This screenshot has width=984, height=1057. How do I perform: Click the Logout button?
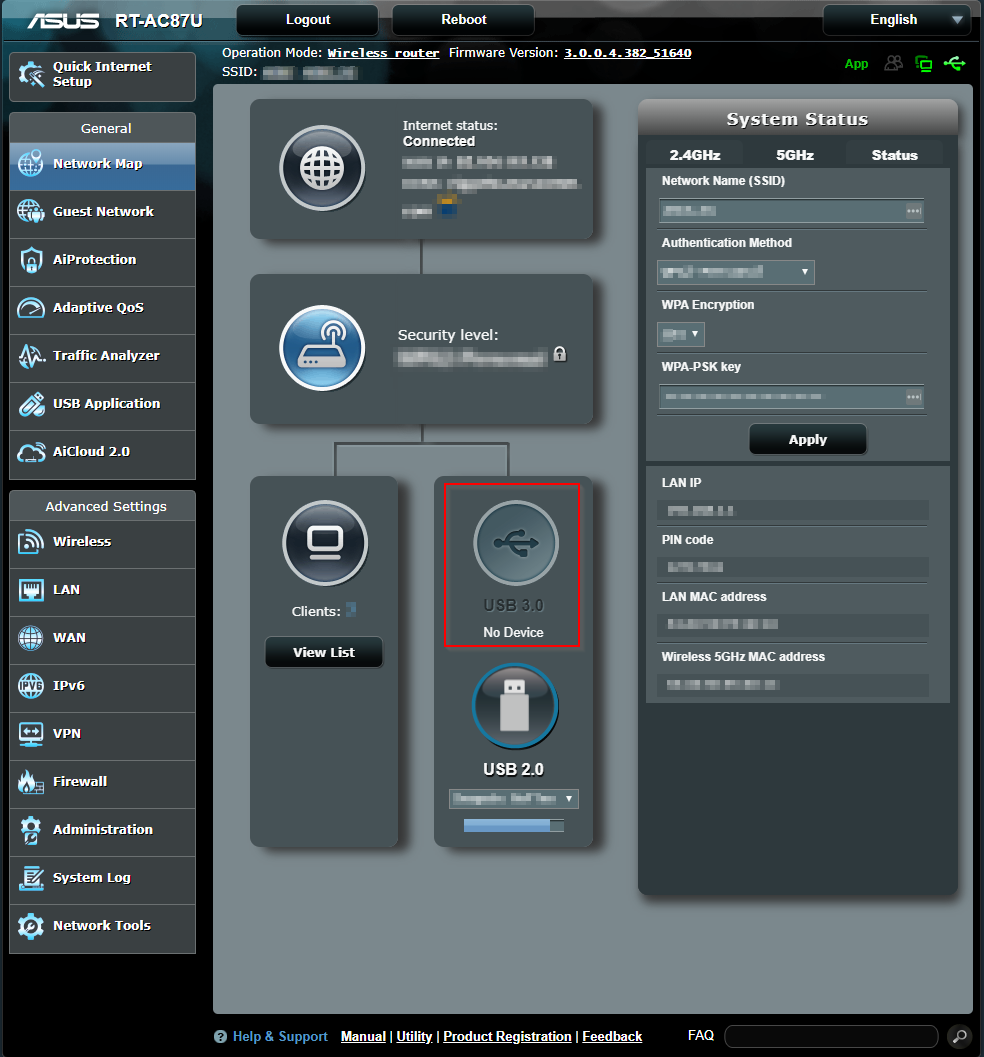(x=307, y=20)
